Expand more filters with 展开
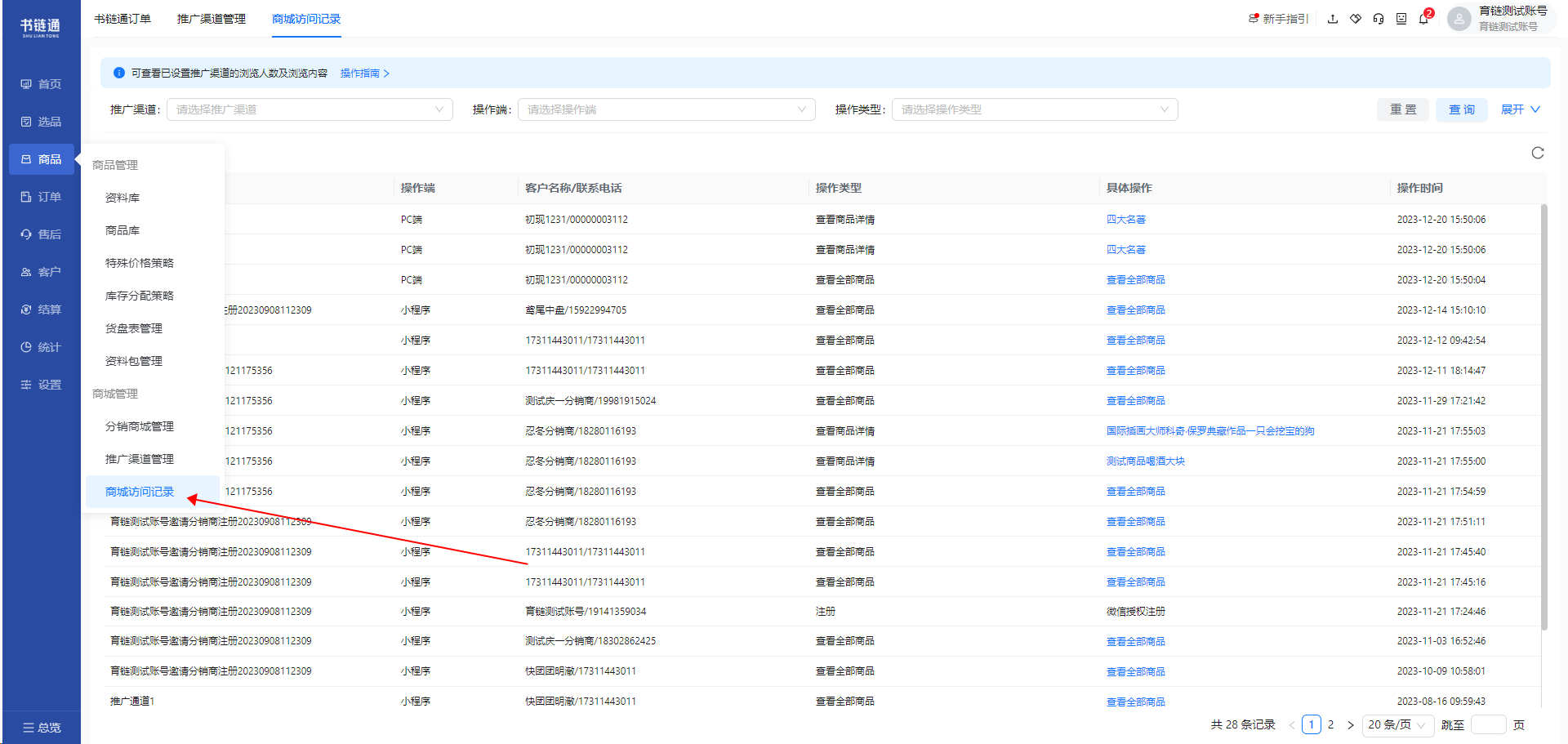This screenshot has width=1568, height=744. pyautogui.click(x=1520, y=109)
